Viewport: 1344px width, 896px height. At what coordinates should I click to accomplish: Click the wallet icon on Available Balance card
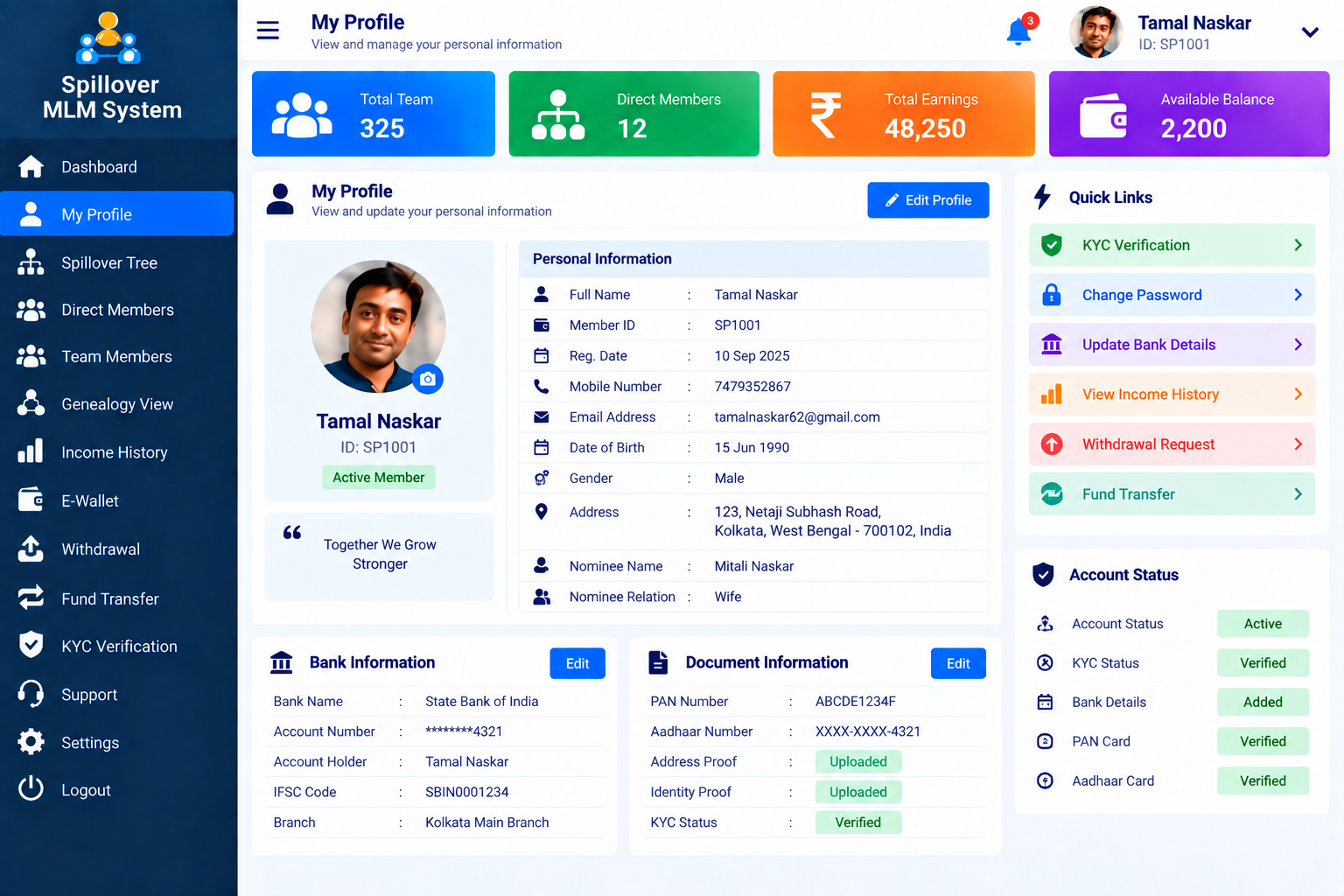click(1102, 115)
